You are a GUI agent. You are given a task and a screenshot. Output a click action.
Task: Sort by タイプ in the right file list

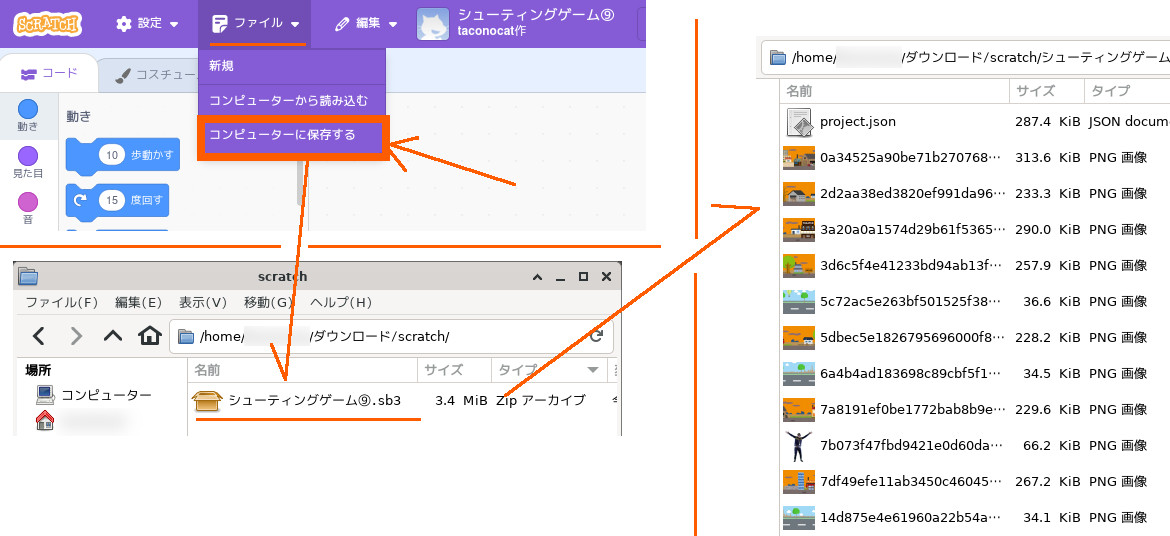[x=1127, y=91]
